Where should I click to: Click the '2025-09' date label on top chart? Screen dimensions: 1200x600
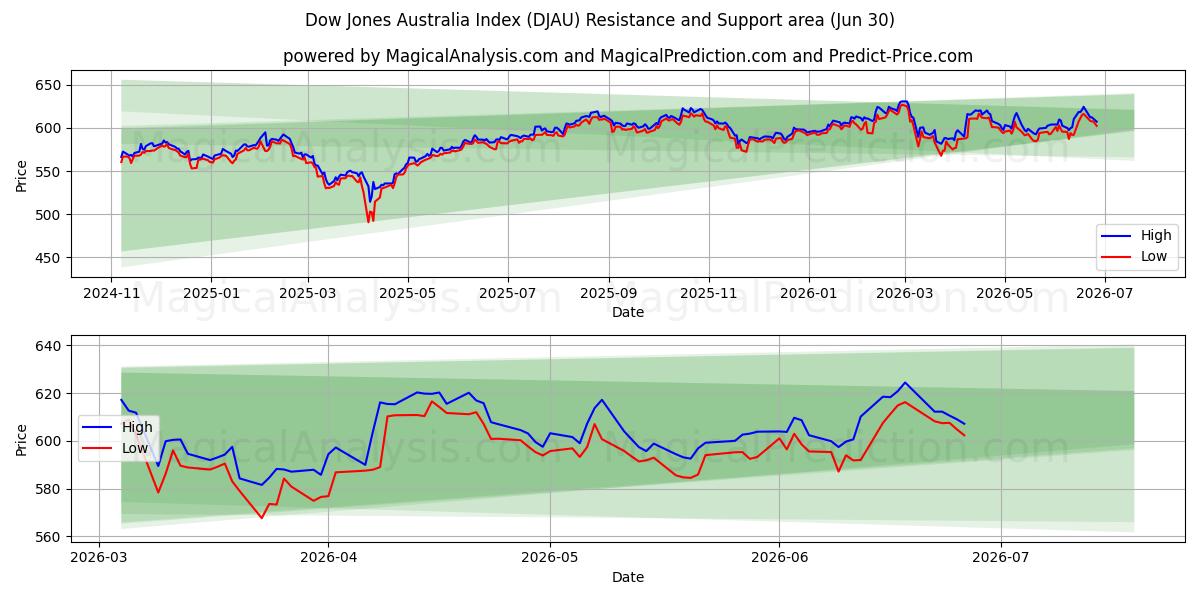click(609, 294)
